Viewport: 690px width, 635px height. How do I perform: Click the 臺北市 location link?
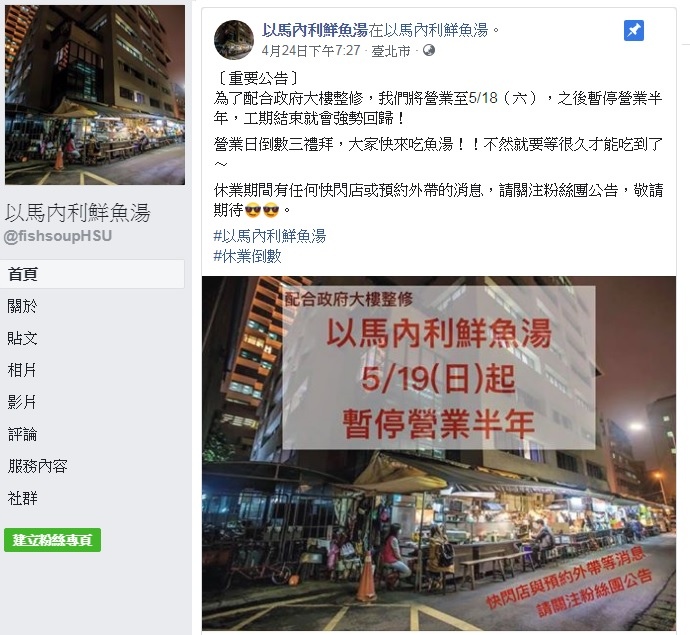tap(391, 51)
